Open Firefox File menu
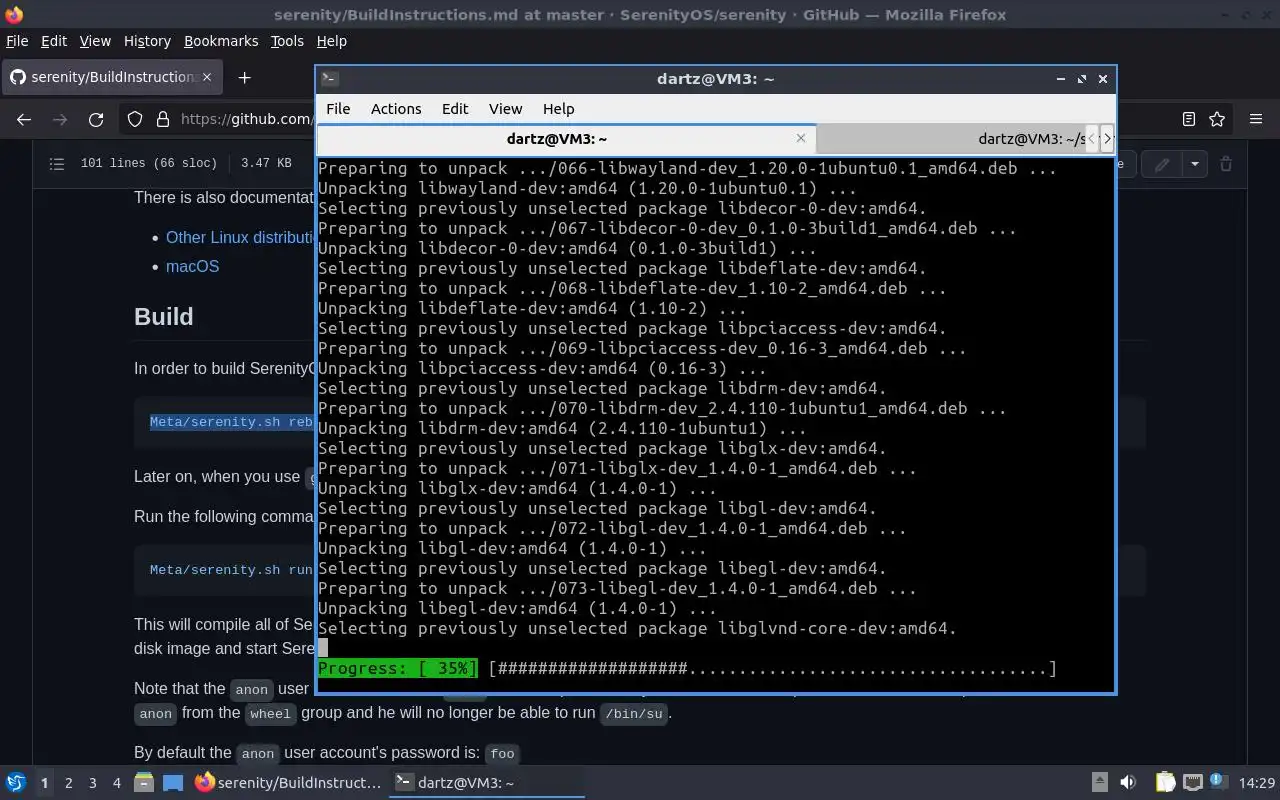Screen dimensions: 1280x800 [17, 41]
